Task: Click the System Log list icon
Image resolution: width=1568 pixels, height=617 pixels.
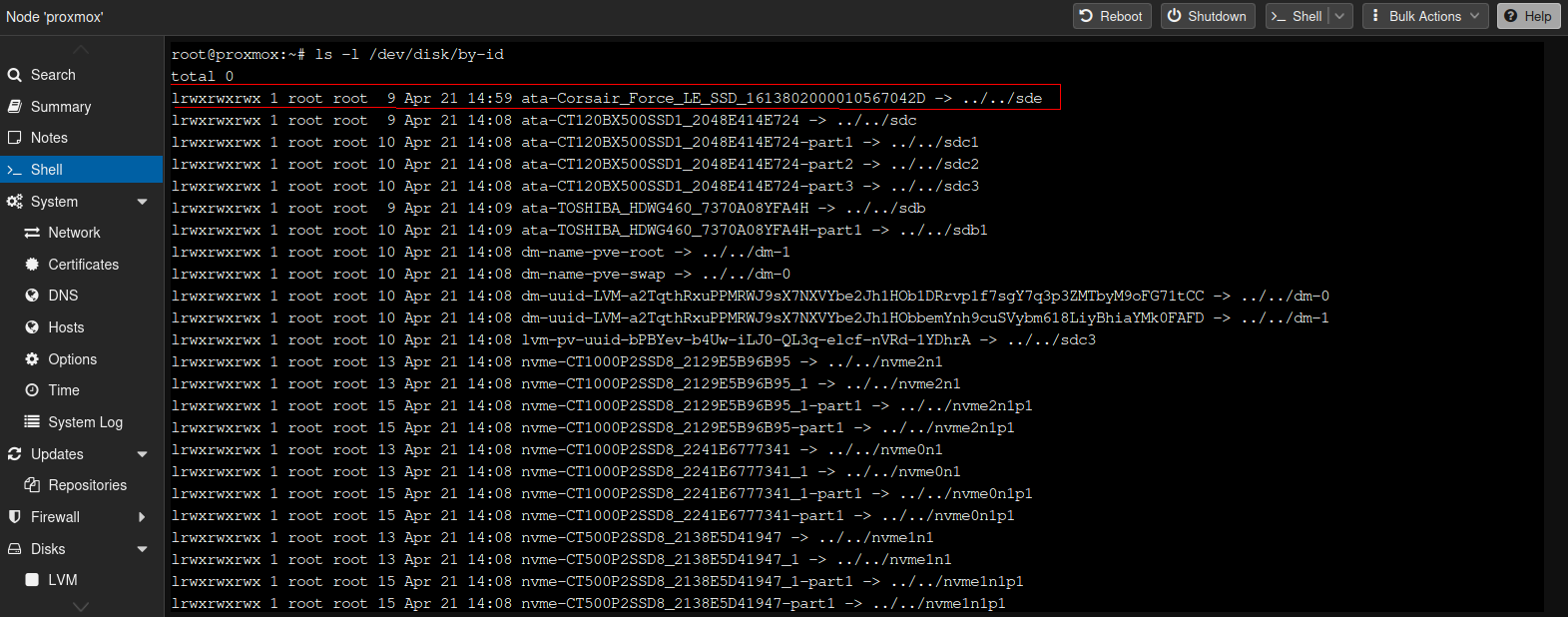Action: 32,422
